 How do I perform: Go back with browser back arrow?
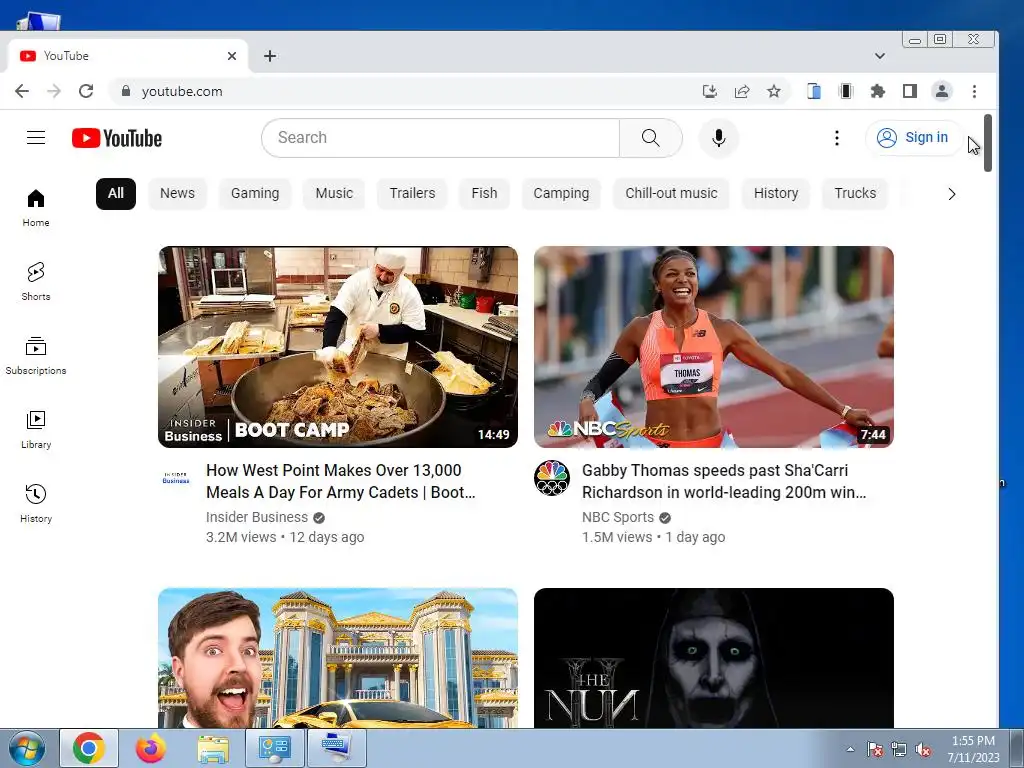click(22, 91)
